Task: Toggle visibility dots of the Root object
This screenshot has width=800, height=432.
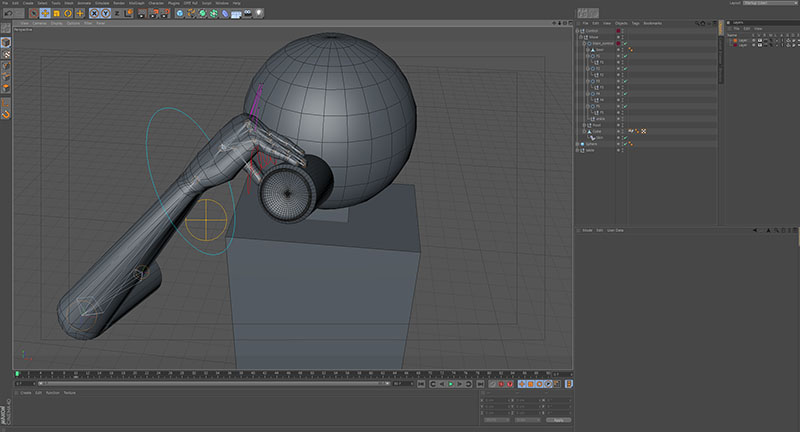Action: click(623, 125)
